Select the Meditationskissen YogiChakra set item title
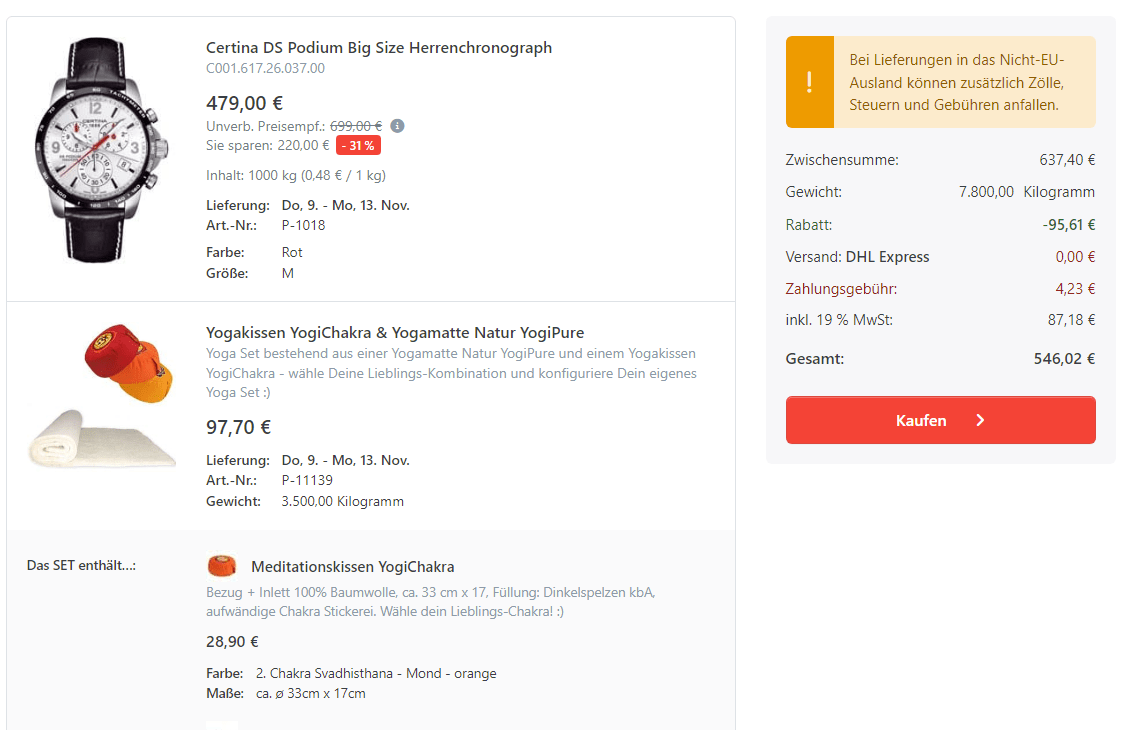Image resolution: width=1130 pixels, height=730 pixels. (x=352, y=567)
